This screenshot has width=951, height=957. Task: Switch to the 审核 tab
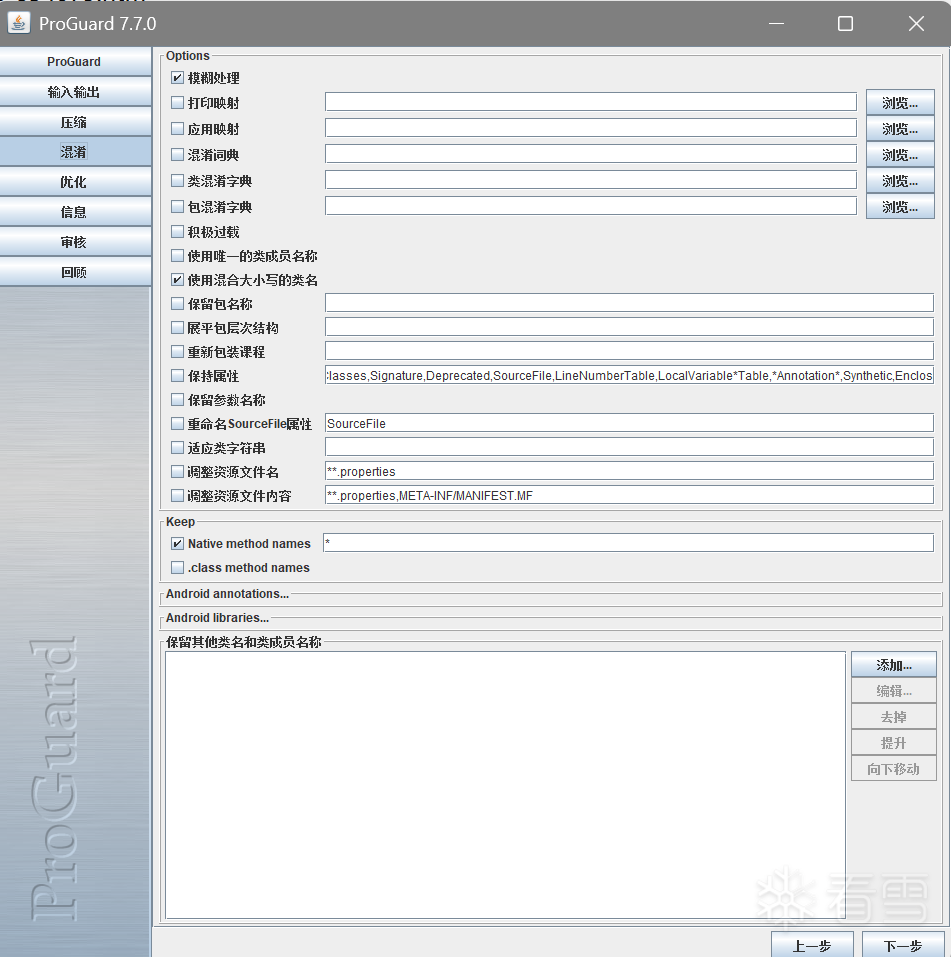pyautogui.click(x=74, y=242)
